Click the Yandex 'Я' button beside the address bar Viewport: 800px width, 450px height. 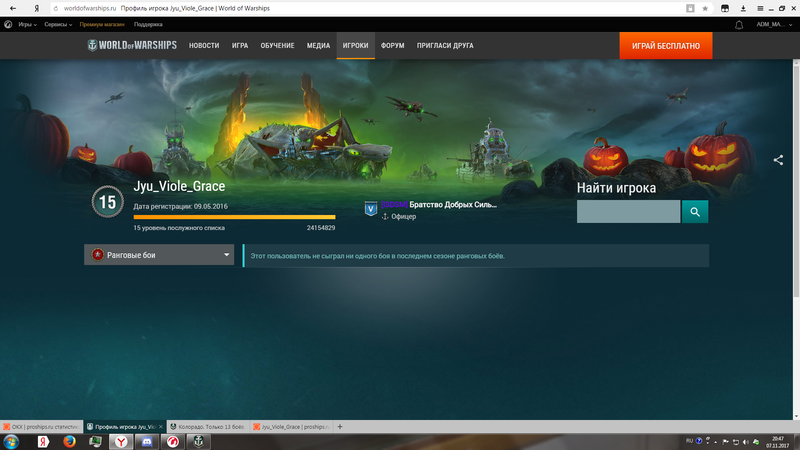(37, 8)
